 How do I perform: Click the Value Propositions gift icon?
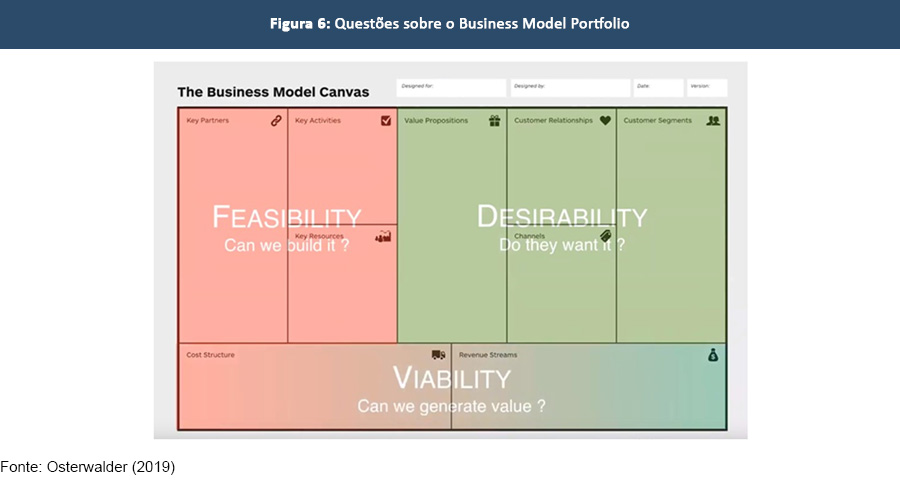click(x=494, y=121)
